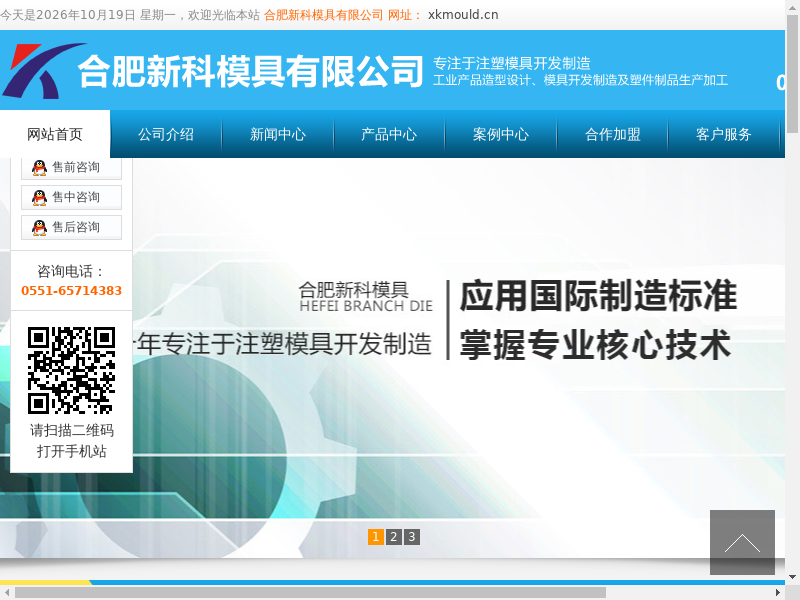Open 客户服务 navigation item
800x600 pixels.
point(723,134)
